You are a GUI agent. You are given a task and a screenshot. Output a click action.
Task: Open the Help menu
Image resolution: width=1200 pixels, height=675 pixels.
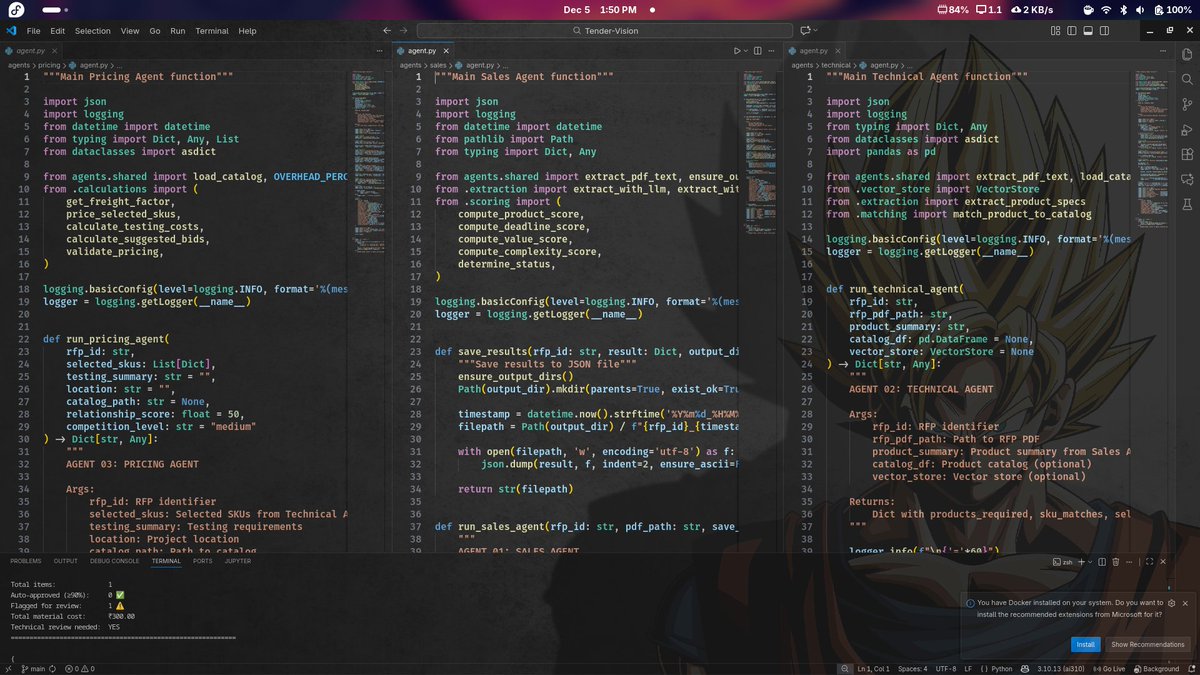(247, 31)
